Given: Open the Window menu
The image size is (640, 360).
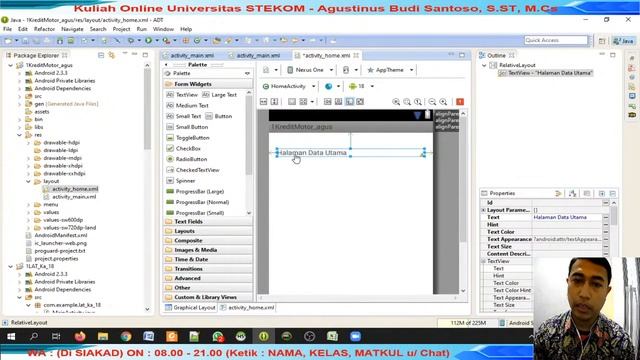Looking at the screenshot, I should [x=163, y=29].
